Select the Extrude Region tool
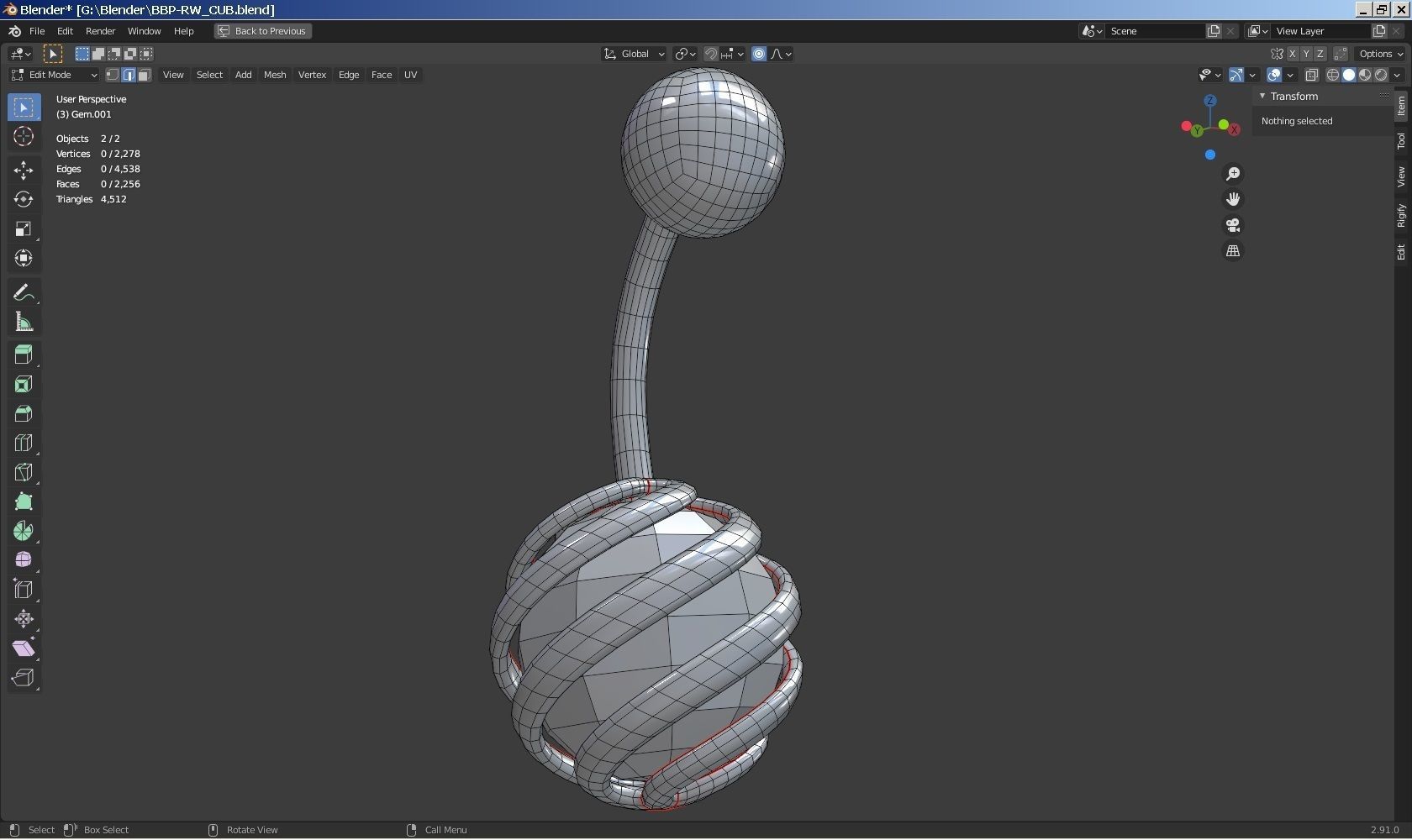Viewport: 1412px width, 840px height. tap(24, 354)
